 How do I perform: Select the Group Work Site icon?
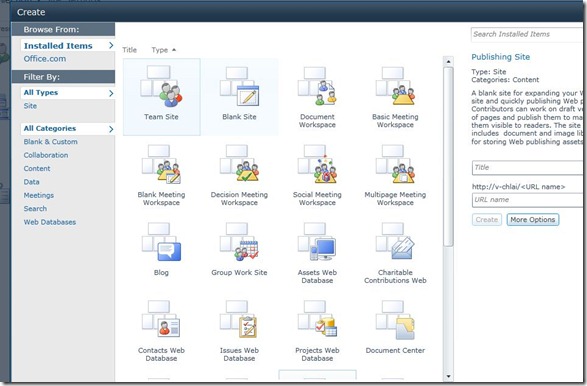(x=239, y=243)
